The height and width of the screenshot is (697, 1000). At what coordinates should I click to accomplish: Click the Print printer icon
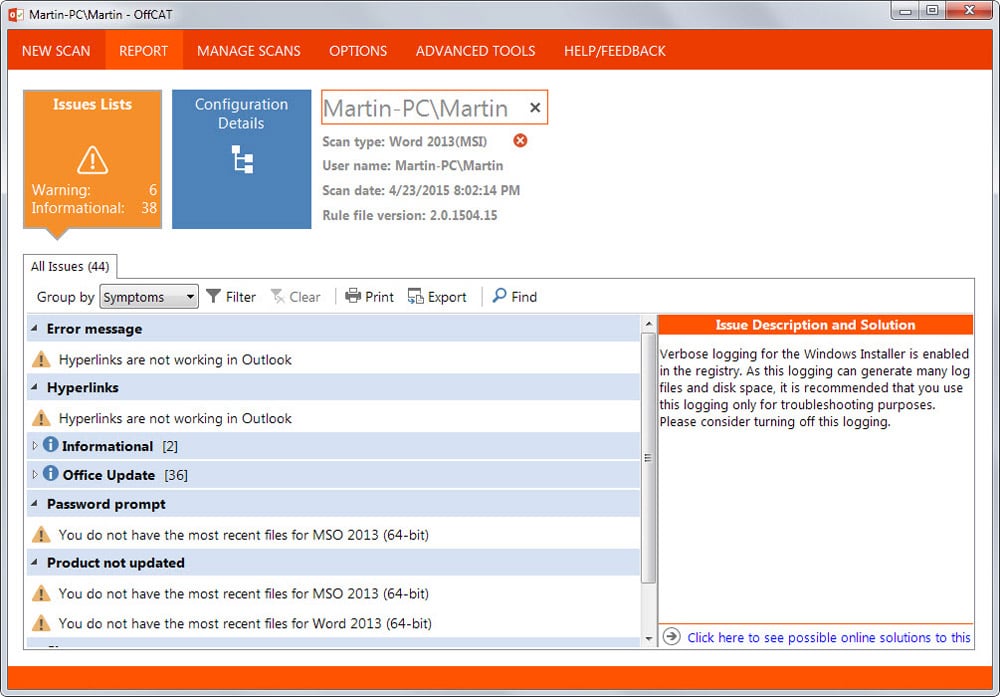353,296
